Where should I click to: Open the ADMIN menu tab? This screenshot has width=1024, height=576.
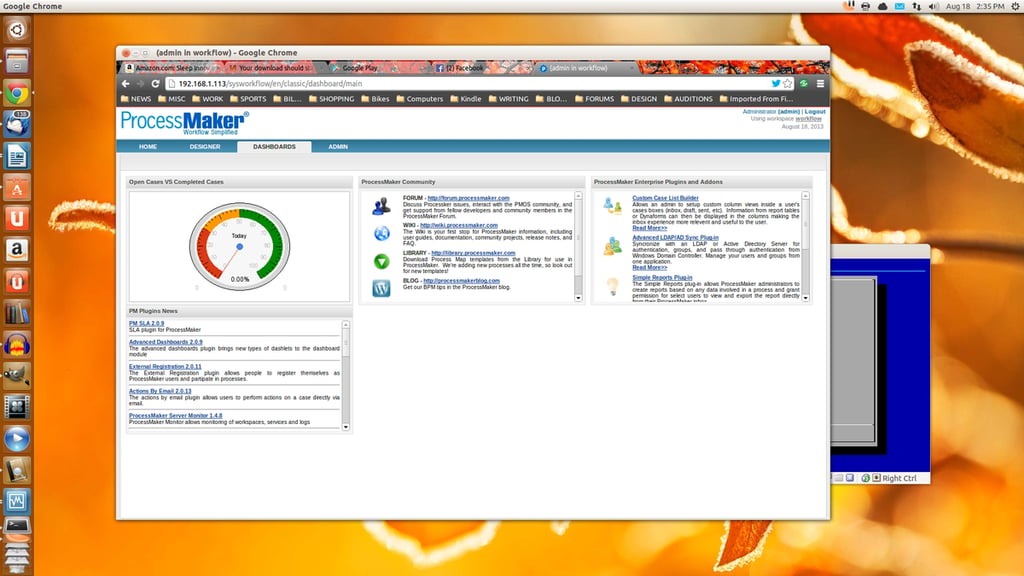tap(338, 147)
